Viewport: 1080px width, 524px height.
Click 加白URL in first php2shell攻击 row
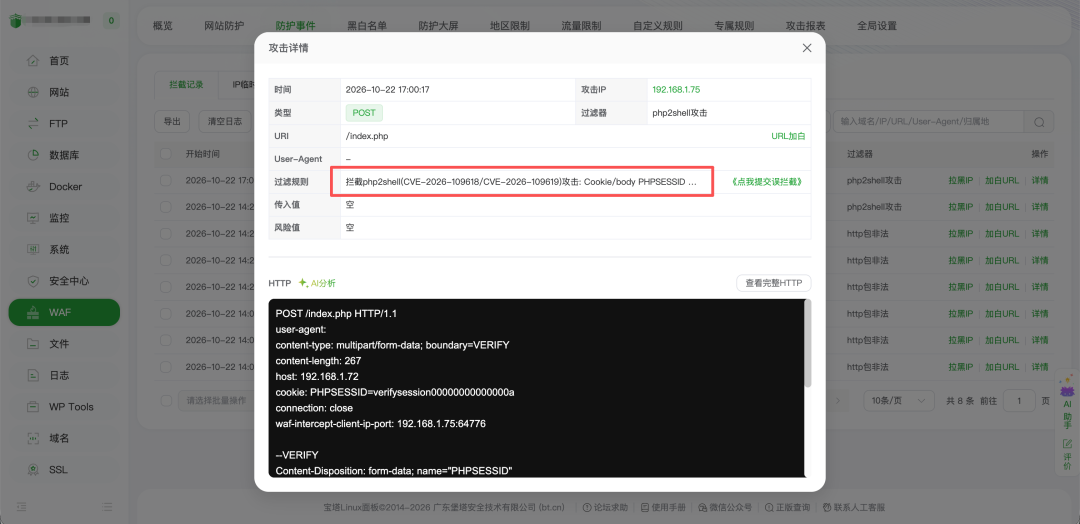click(x=1001, y=180)
